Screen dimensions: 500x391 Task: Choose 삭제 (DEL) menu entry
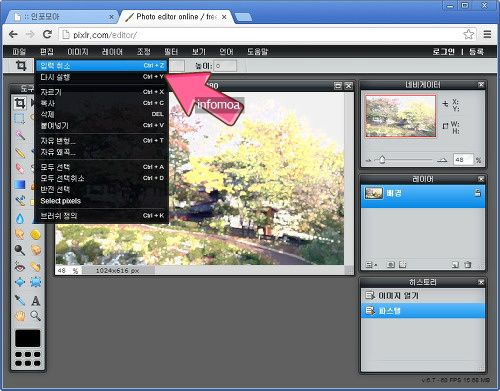(x=102, y=114)
